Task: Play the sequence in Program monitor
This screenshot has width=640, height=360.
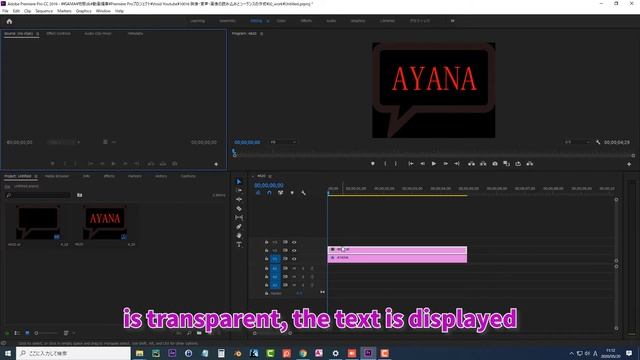Action: (x=433, y=164)
